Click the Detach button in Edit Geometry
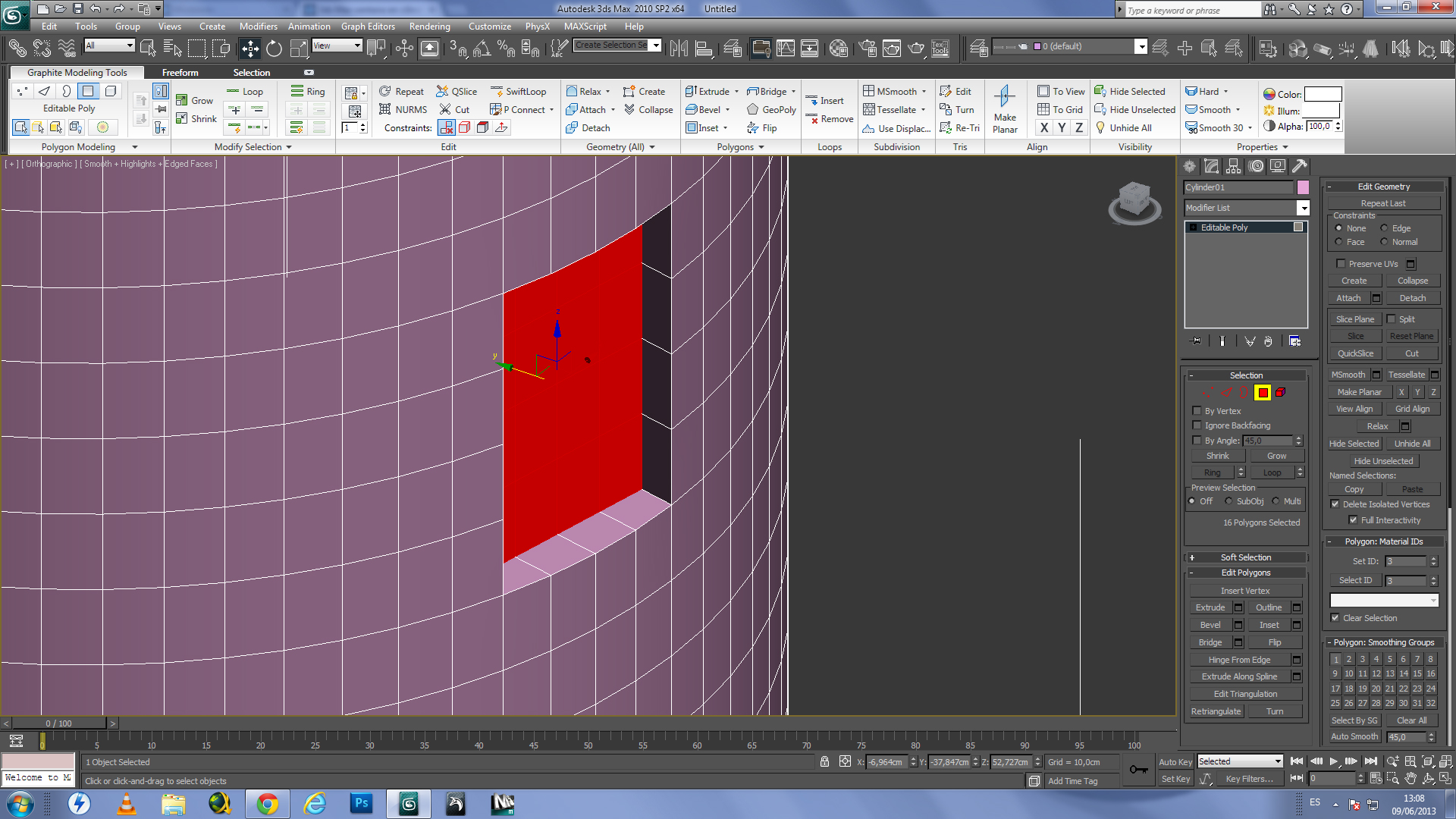1456x819 pixels. 1412,298
